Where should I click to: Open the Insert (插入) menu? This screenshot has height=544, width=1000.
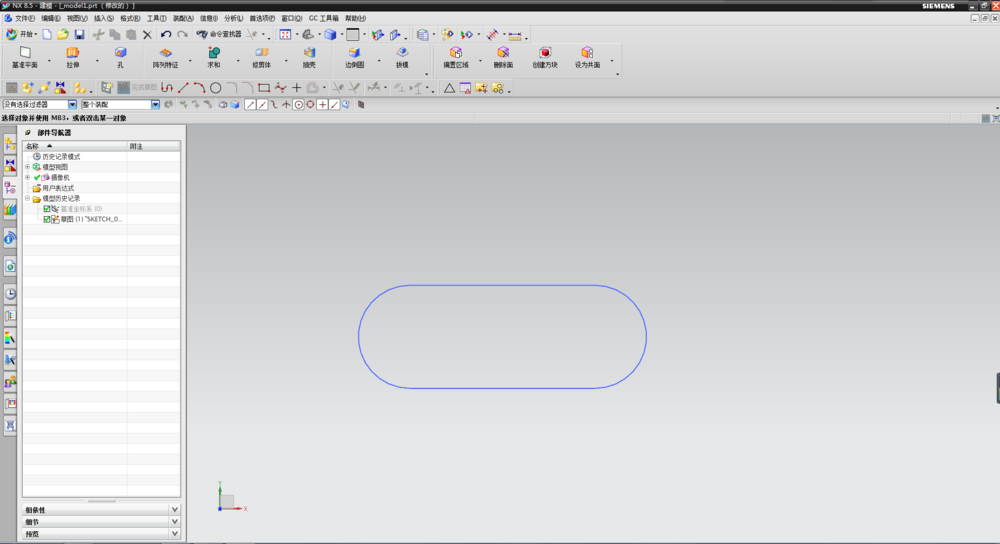pyautogui.click(x=104, y=18)
